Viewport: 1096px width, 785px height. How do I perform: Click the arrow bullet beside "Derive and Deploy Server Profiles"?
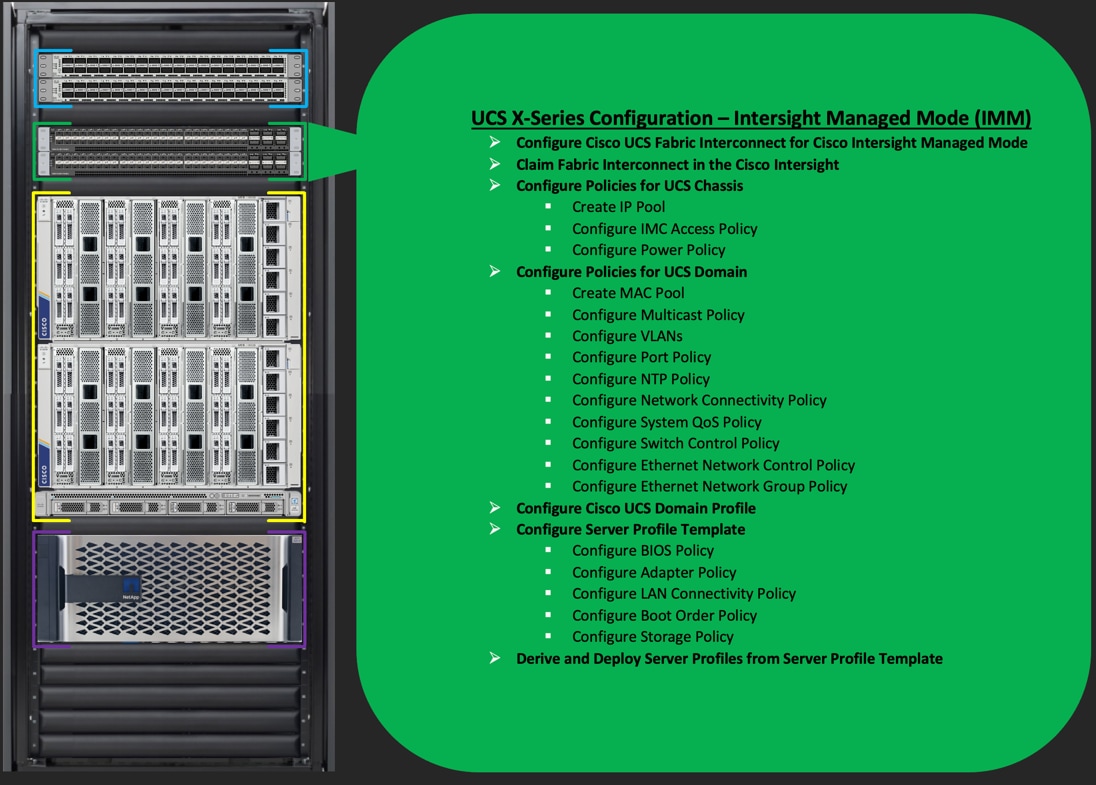click(495, 658)
